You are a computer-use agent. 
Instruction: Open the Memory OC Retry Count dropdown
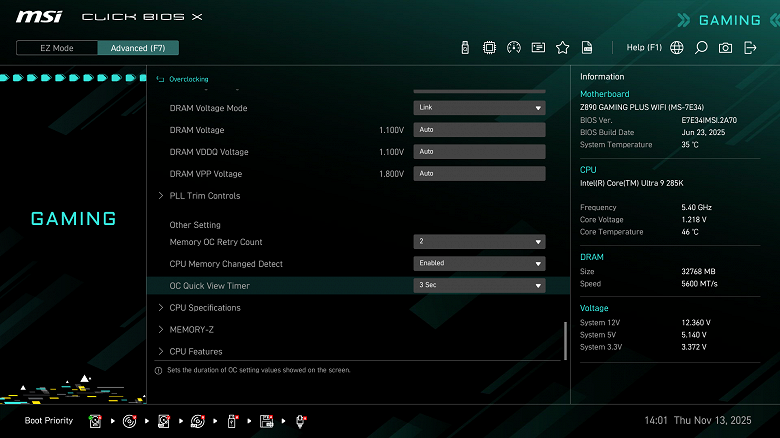[x=479, y=241]
